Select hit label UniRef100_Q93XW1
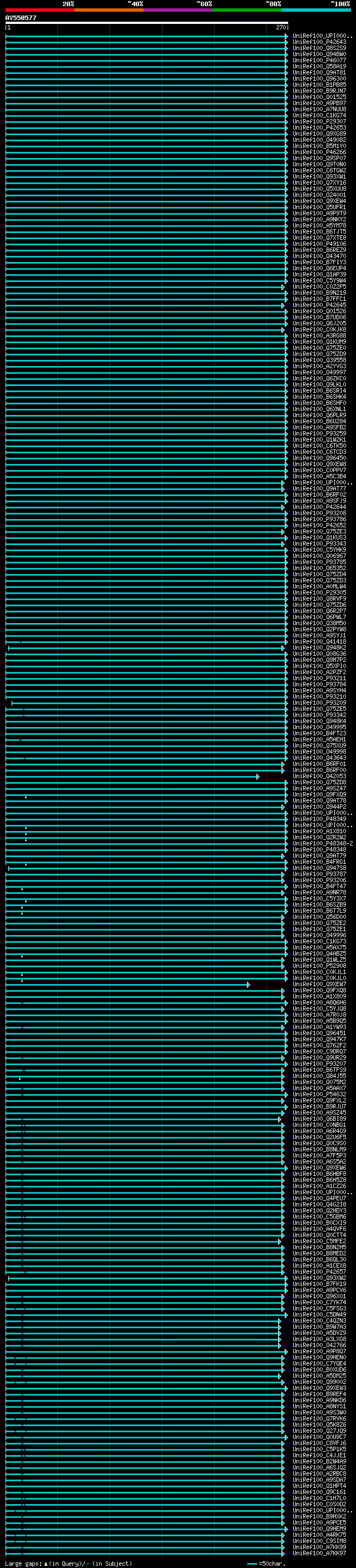356x1568 pixels. pyautogui.click(x=319, y=176)
